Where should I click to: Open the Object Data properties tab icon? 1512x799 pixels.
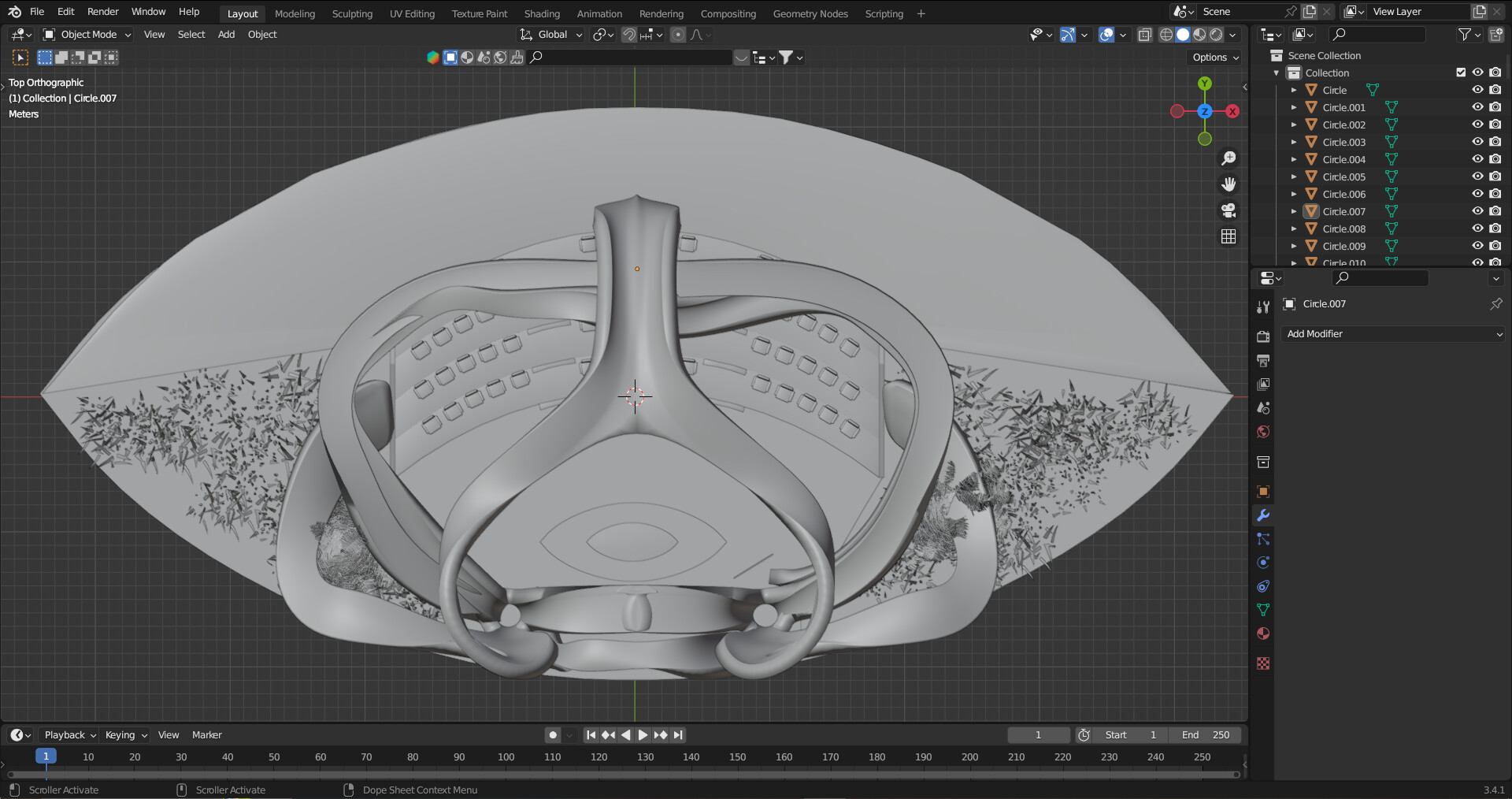point(1263,610)
